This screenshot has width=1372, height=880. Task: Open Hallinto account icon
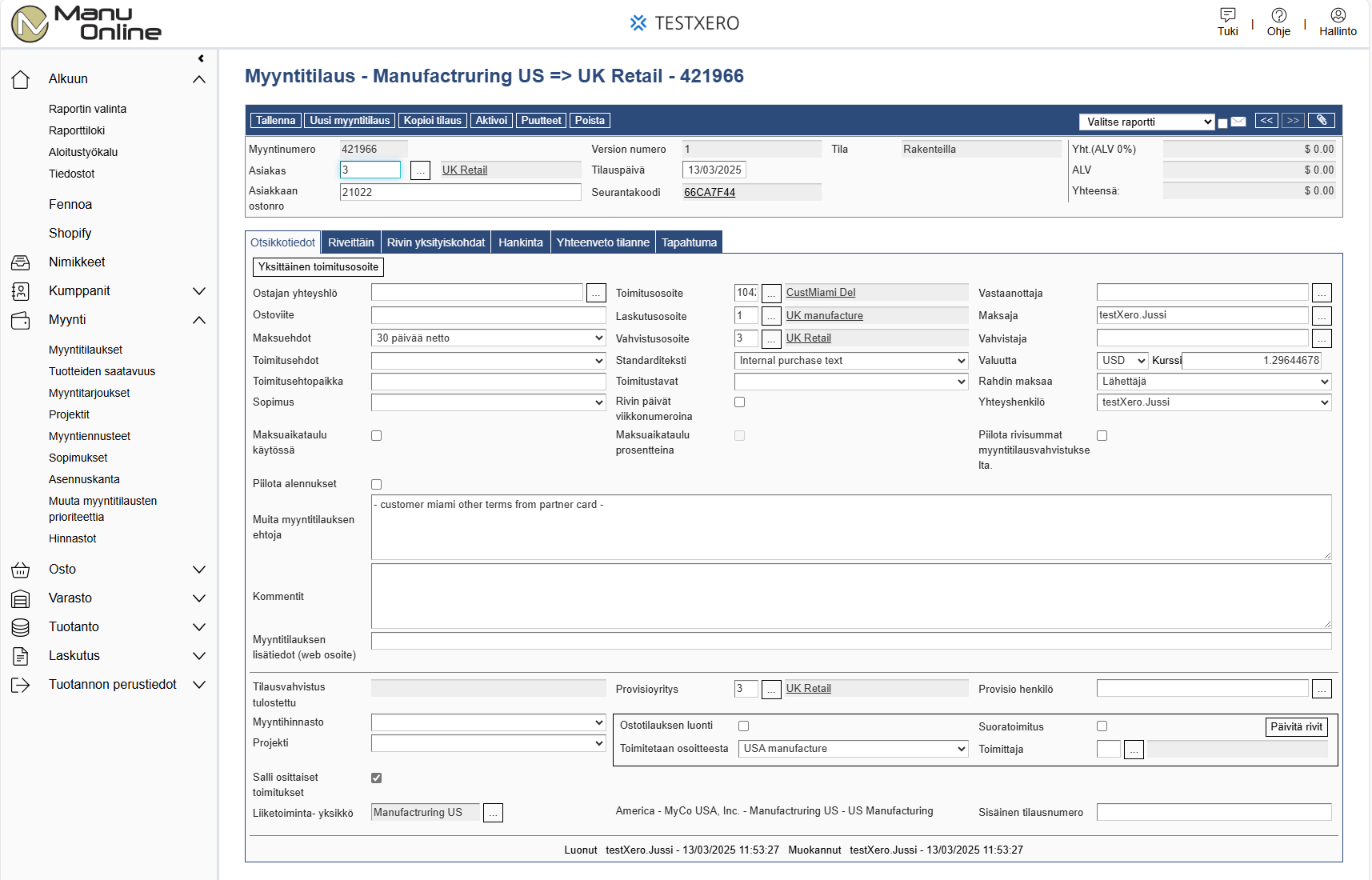click(1338, 15)
